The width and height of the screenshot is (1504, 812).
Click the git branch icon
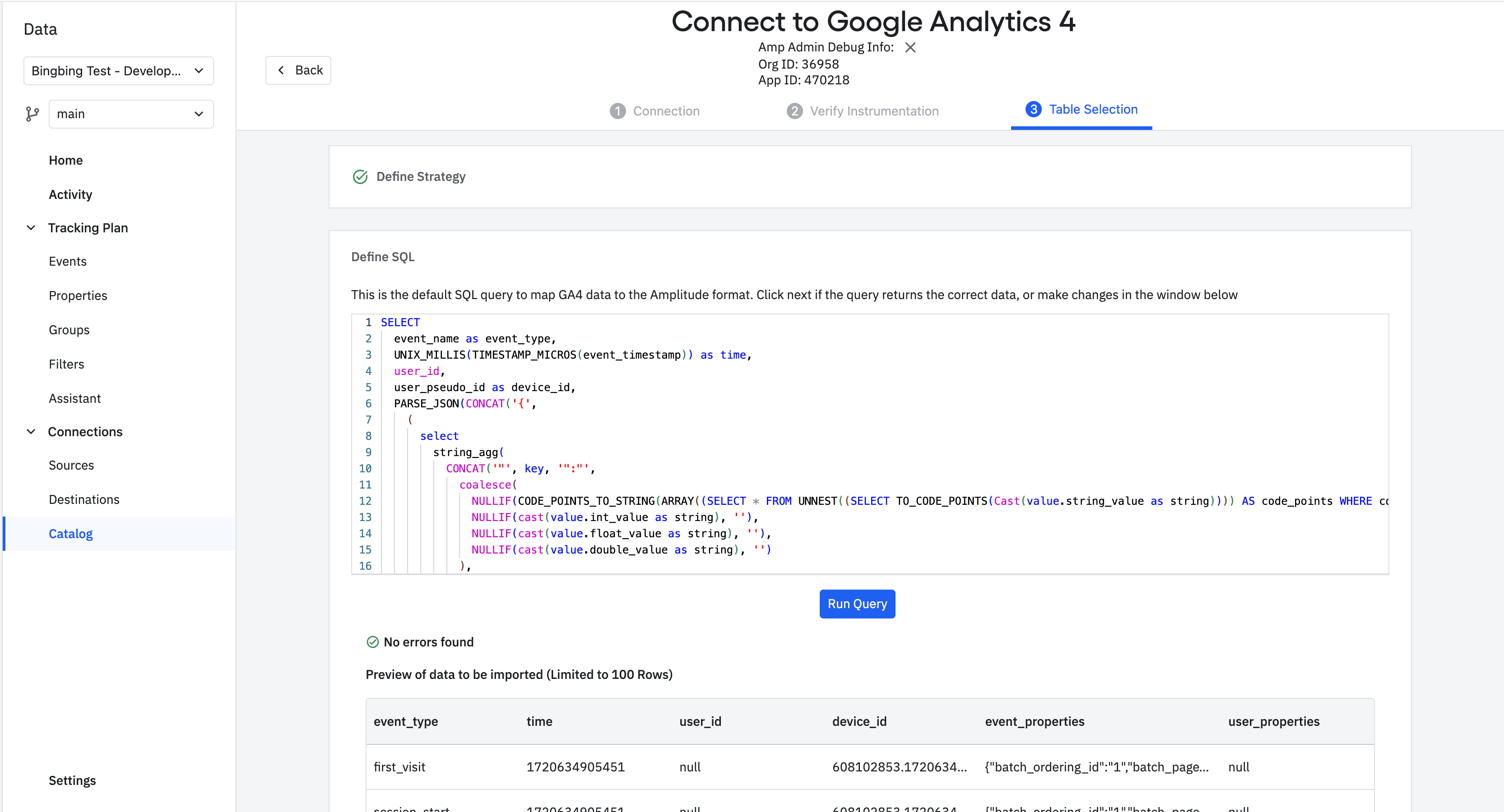click(32, 114)
